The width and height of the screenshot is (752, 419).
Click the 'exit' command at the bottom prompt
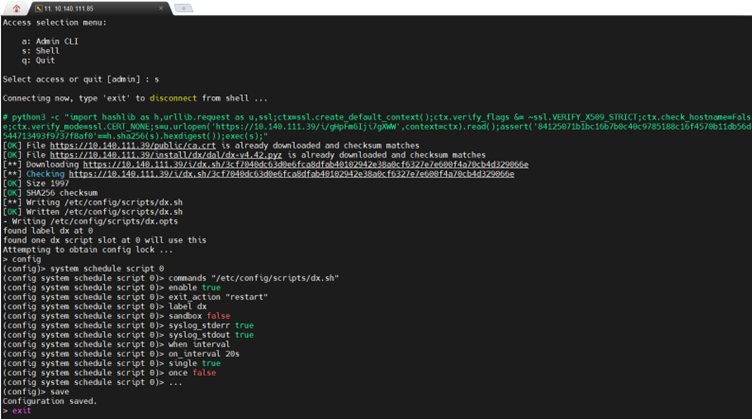23,411
